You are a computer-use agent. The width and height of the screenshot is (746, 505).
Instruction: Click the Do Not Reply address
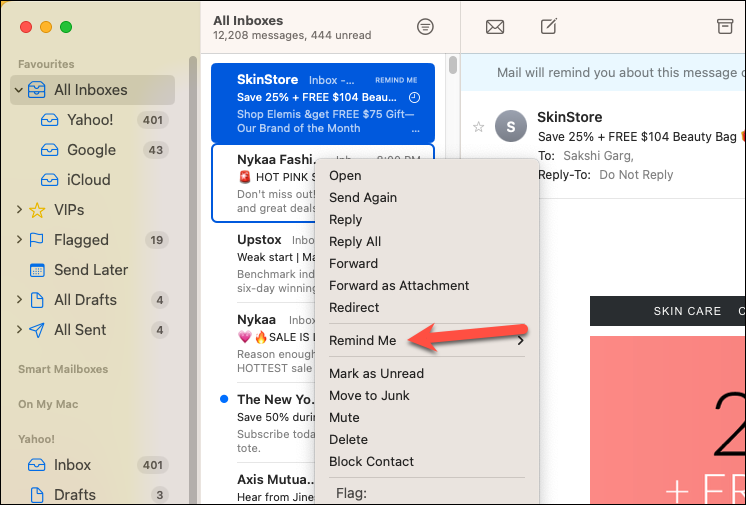[x=636, y=175]
